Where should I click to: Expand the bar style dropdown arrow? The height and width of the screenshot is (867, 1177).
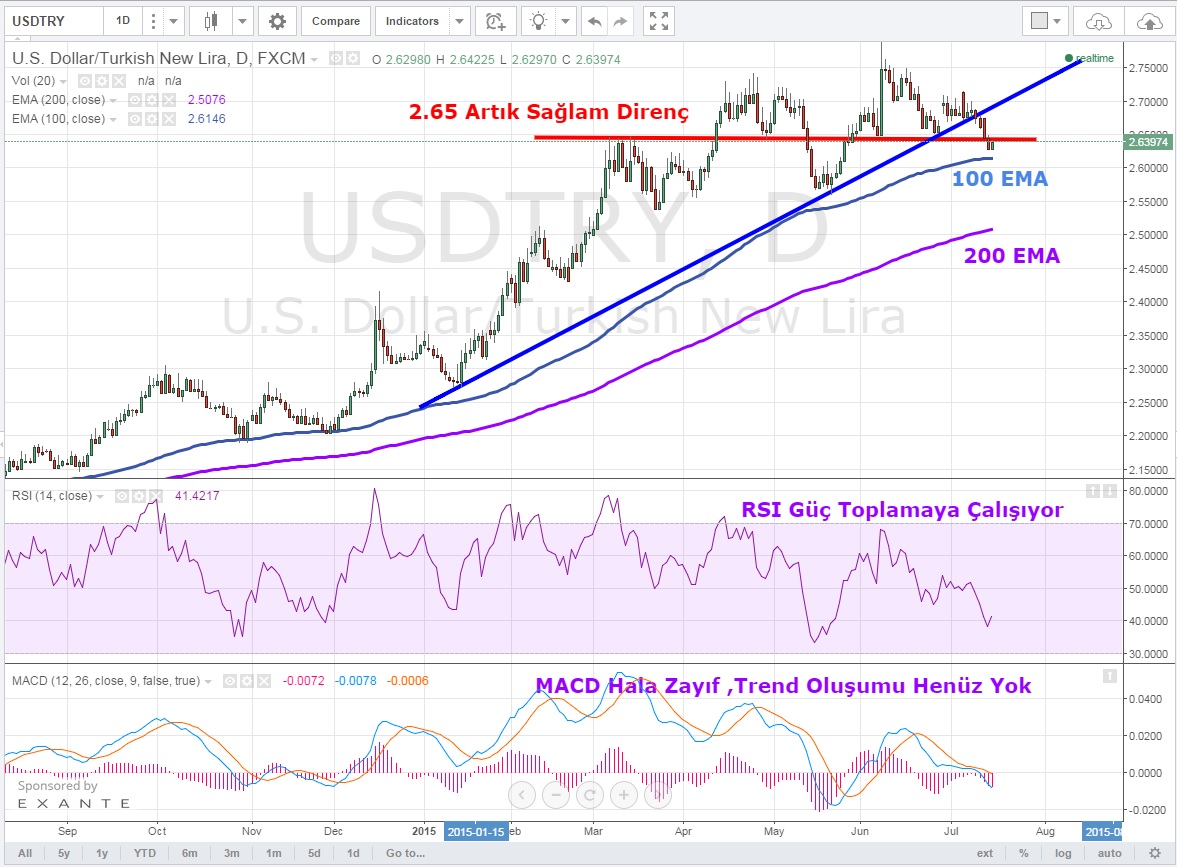[243, 21]
